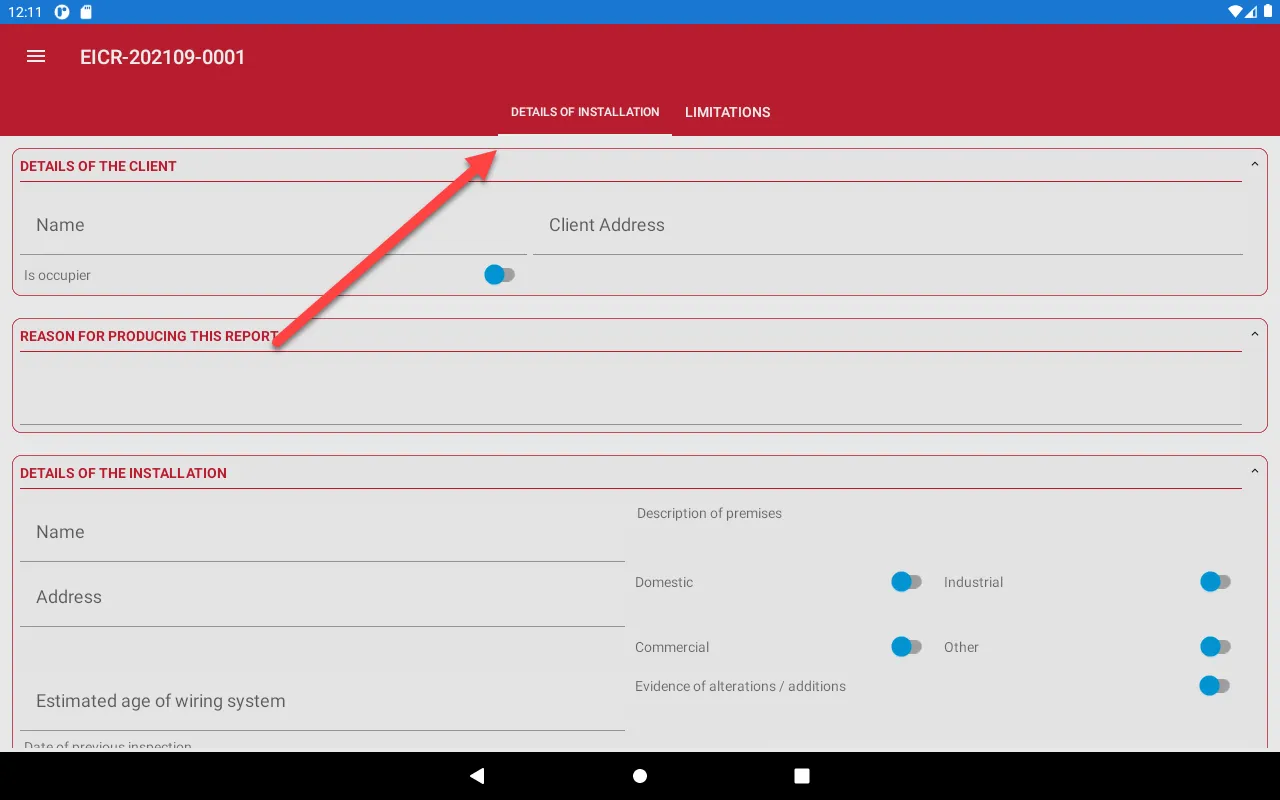Tap the EICR-202109-0001 title

[x=162, y=57]
